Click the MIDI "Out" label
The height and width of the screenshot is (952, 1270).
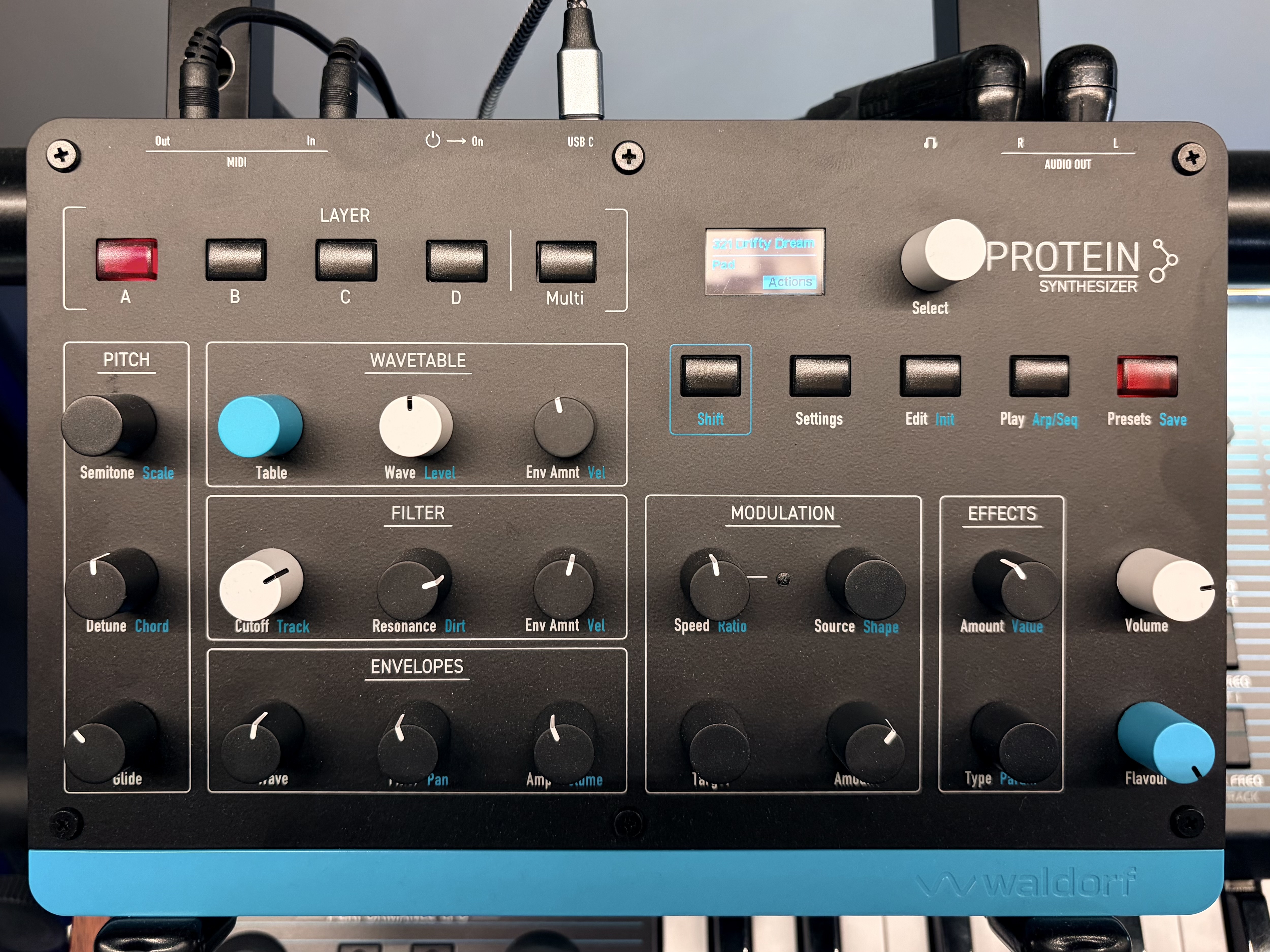point(163,141)
